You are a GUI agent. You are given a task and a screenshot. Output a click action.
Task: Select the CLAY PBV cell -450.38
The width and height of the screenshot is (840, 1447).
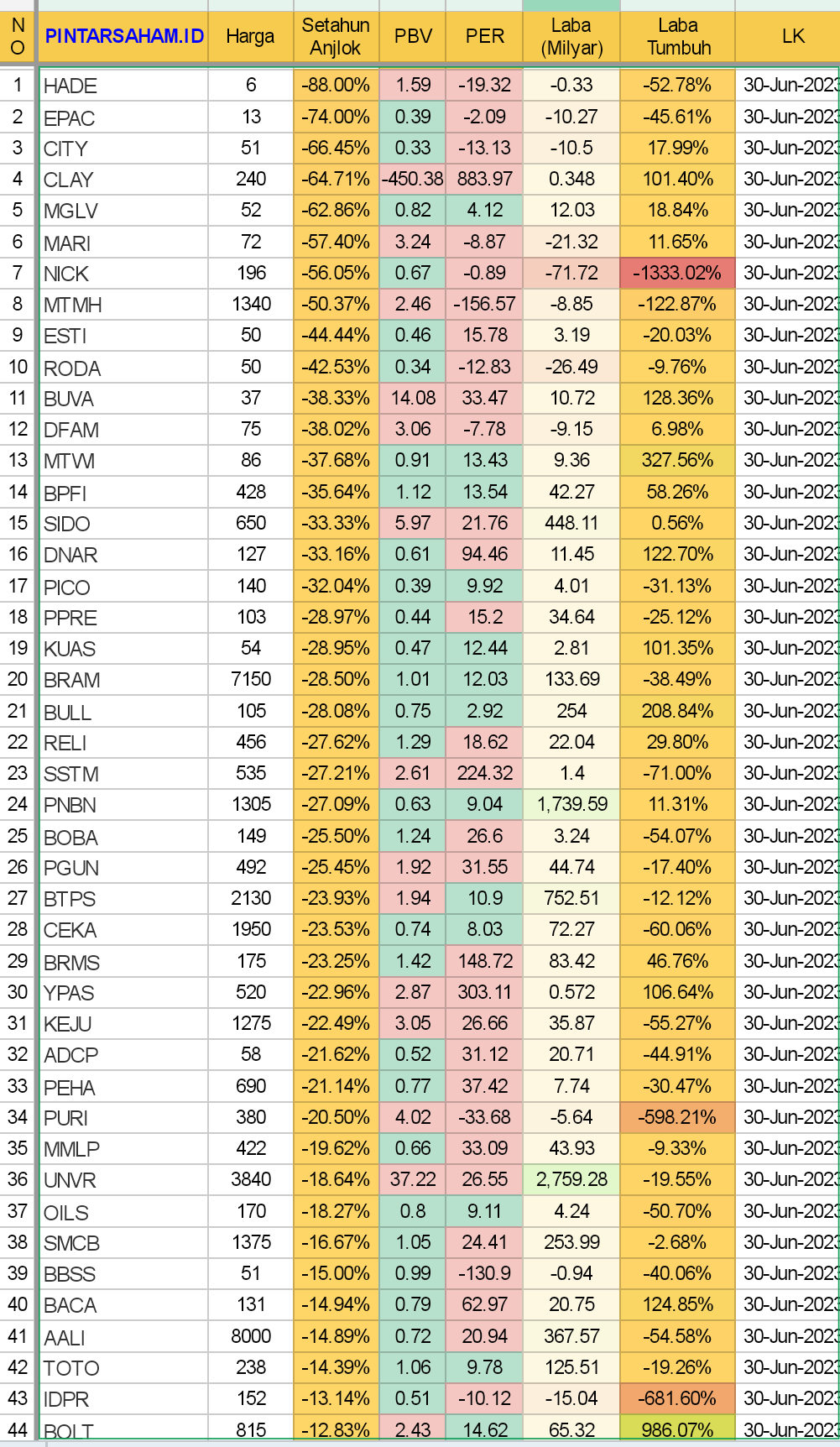tap(413, 179)
